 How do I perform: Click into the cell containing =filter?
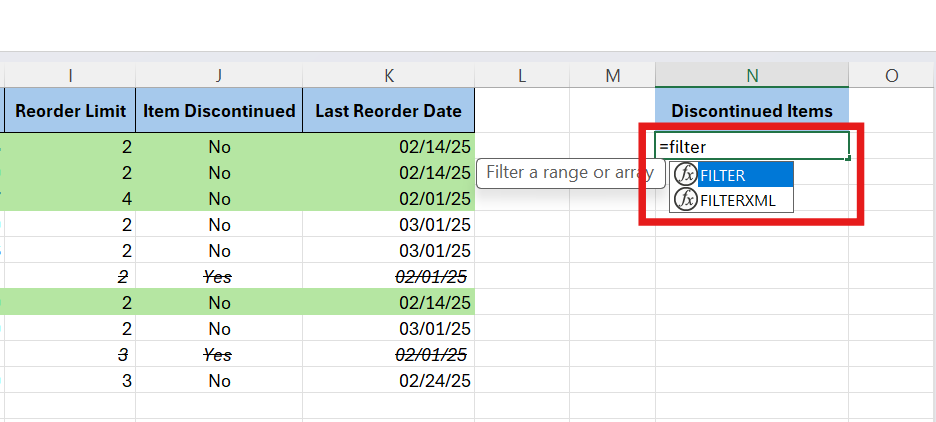click(752, 146)
